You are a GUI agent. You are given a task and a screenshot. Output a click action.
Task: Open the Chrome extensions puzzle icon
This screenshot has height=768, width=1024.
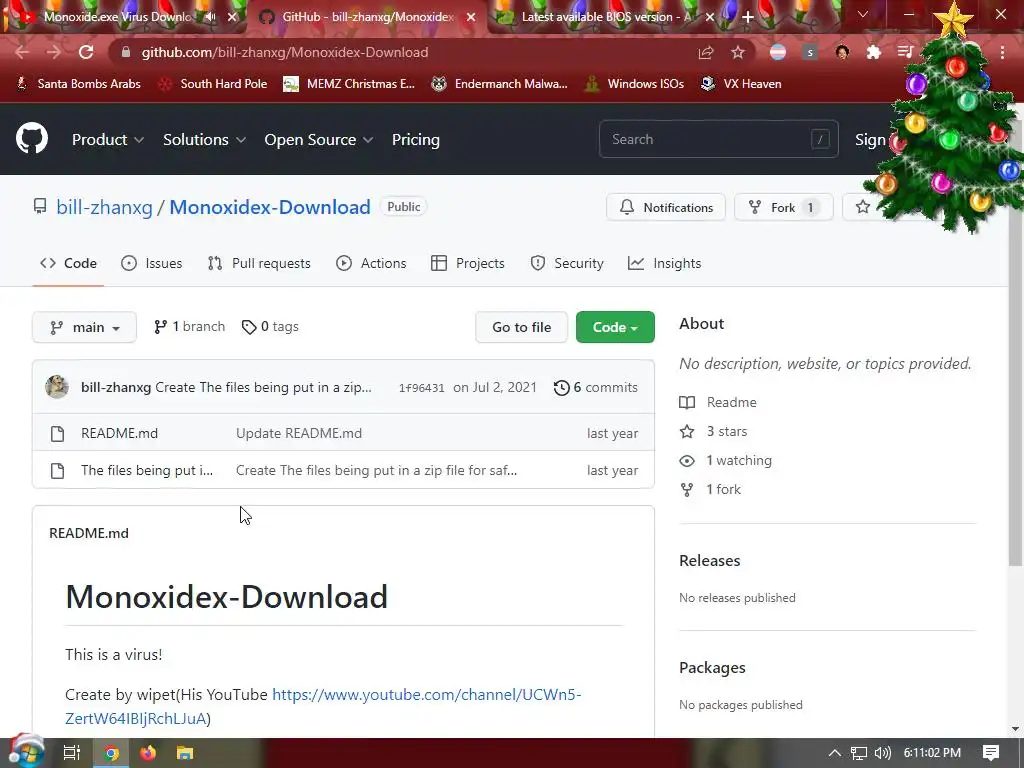pyautogui.click(x=873, y=52)
